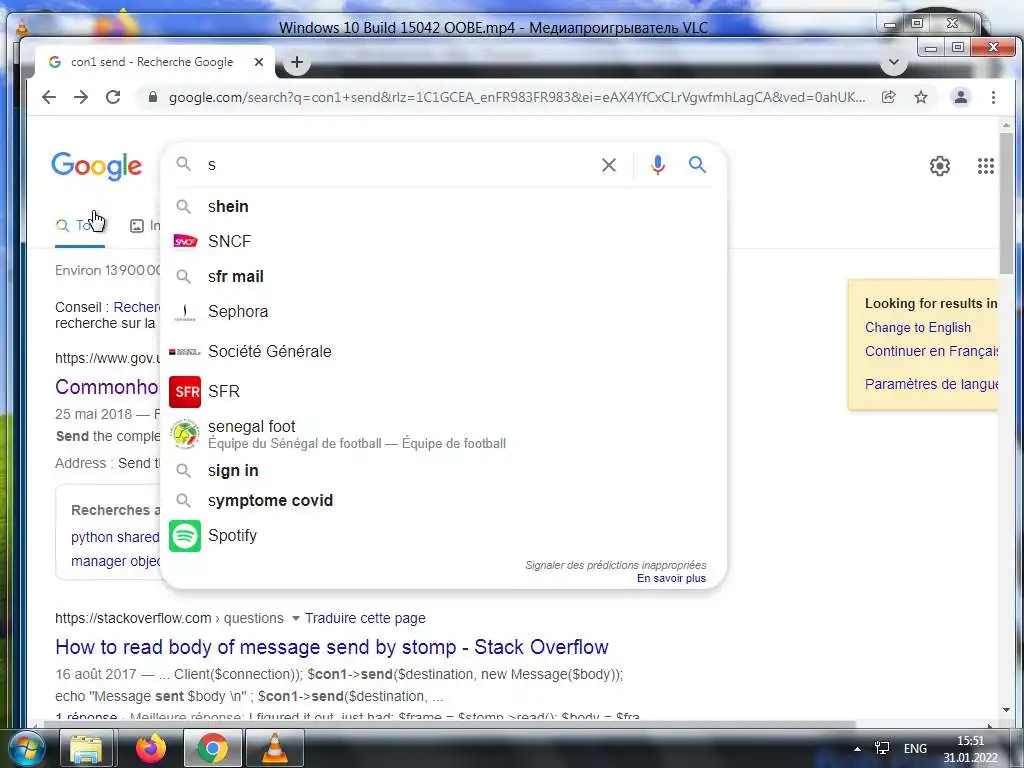This screenshot has width=1024, height=768.
Task: Click the ENG language indicator
Action: tap(915, 749)
